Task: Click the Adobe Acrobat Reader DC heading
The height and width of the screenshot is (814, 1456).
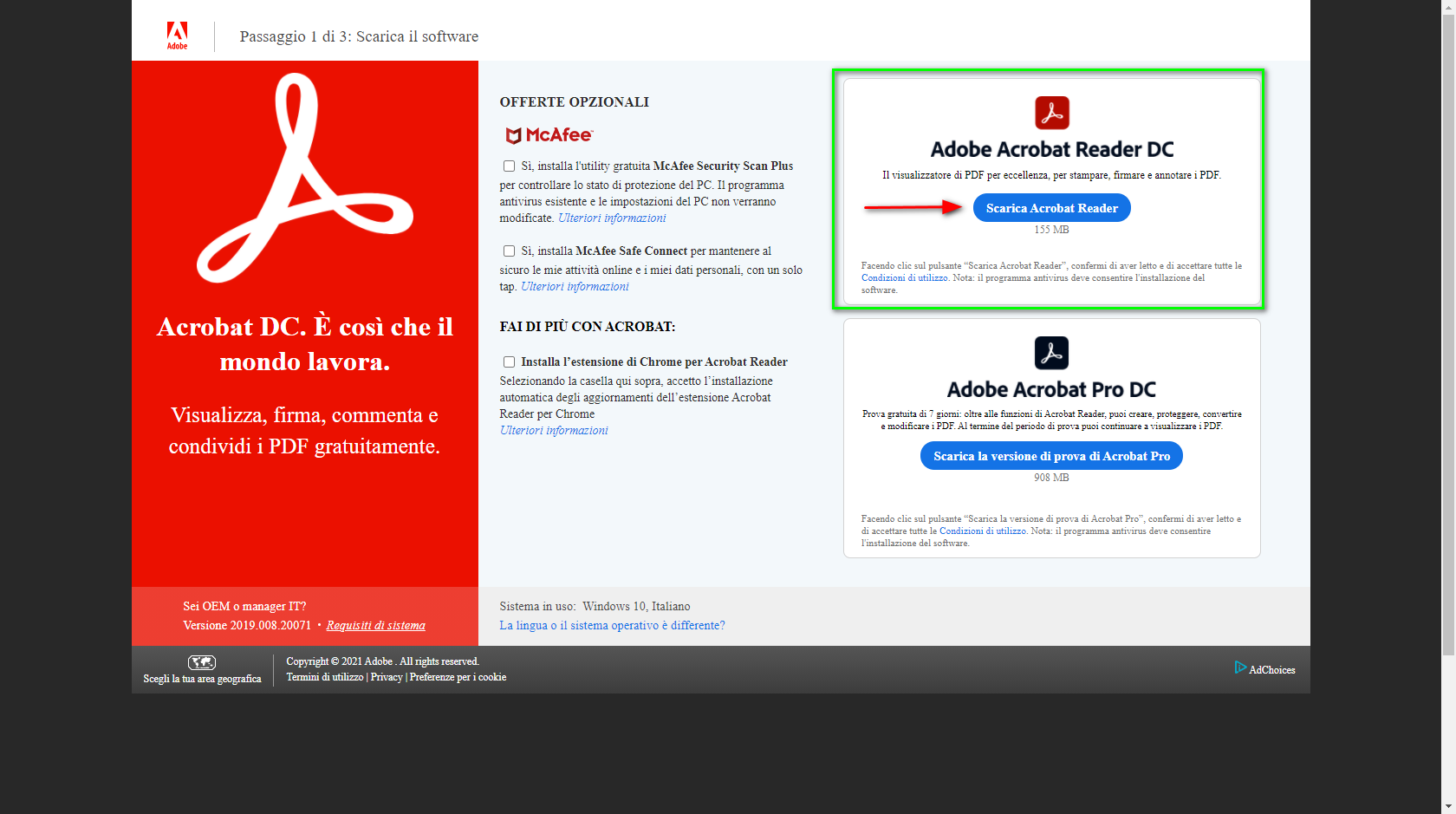Action: [x=1051, y=150]
